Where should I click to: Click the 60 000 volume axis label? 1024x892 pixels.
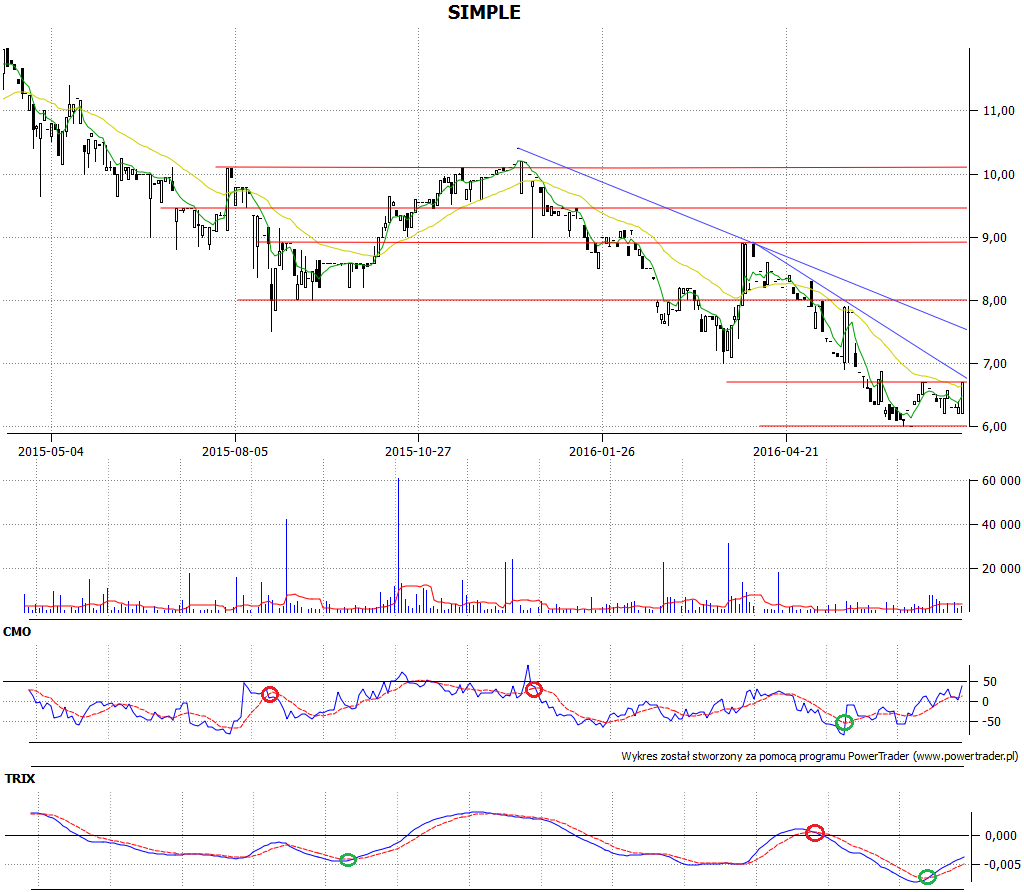pos(1001,481)
